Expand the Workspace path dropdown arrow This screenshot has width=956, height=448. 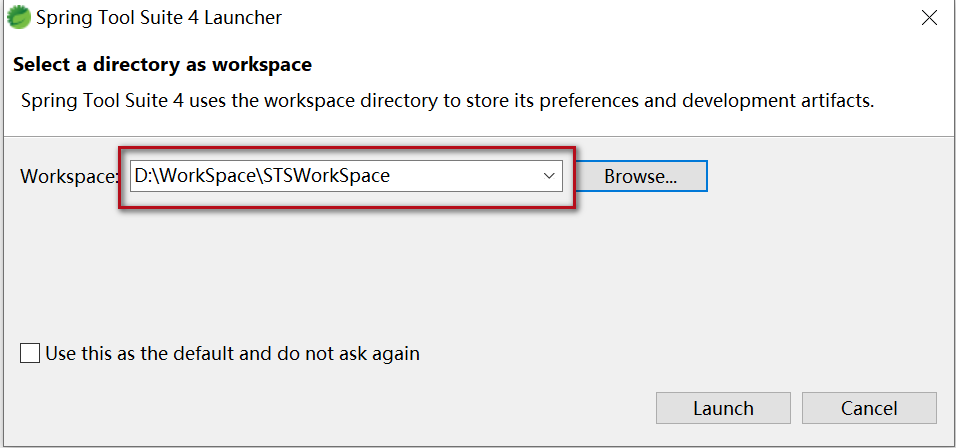[548, 176]
